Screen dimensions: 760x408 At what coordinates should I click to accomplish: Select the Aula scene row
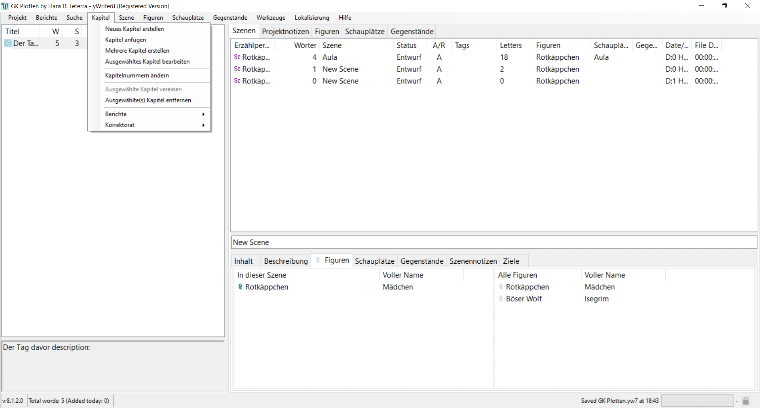477,57
